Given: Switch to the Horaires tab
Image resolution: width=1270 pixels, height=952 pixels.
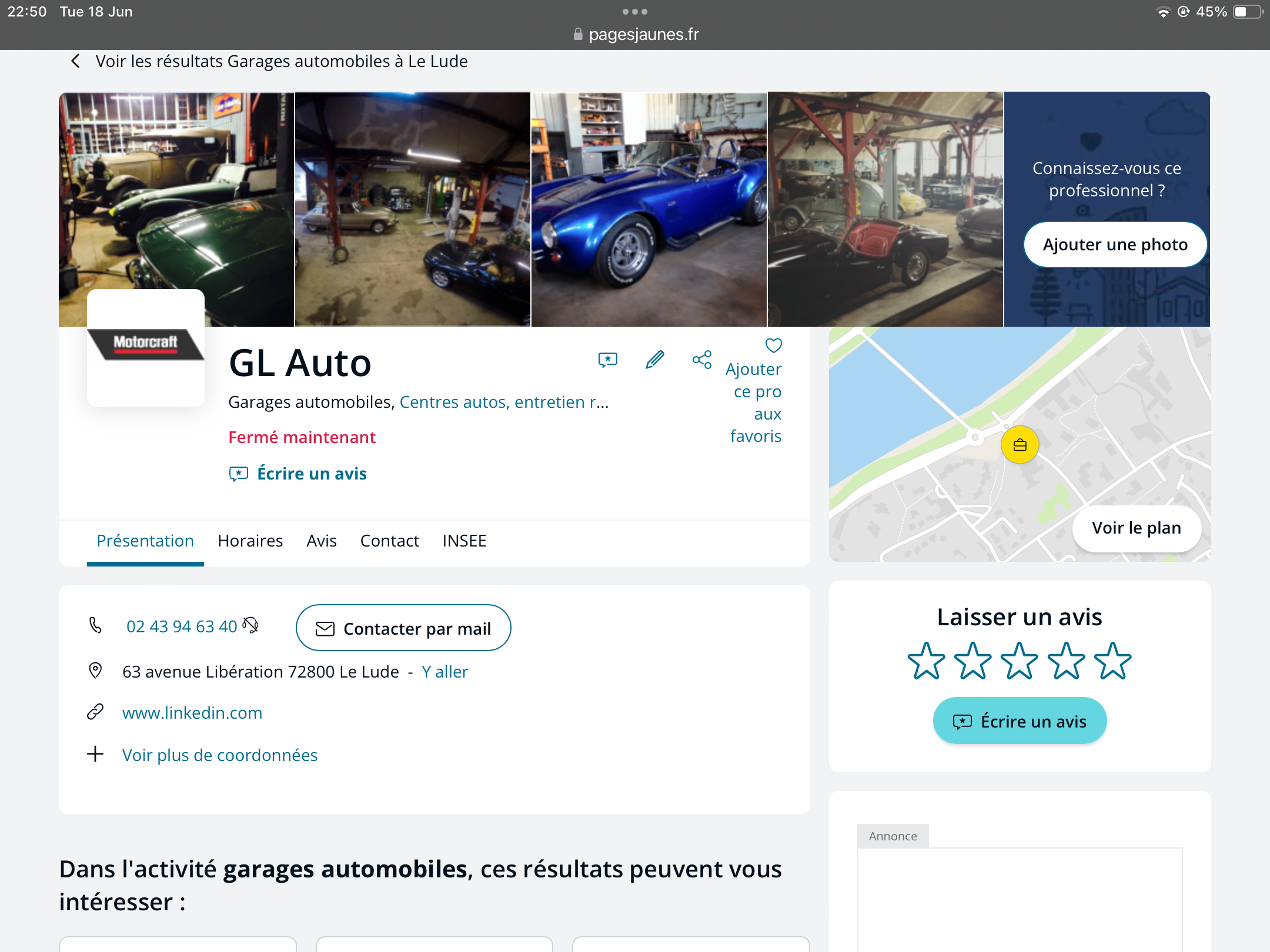Looking at the screenshot, I should coord(250,541).
